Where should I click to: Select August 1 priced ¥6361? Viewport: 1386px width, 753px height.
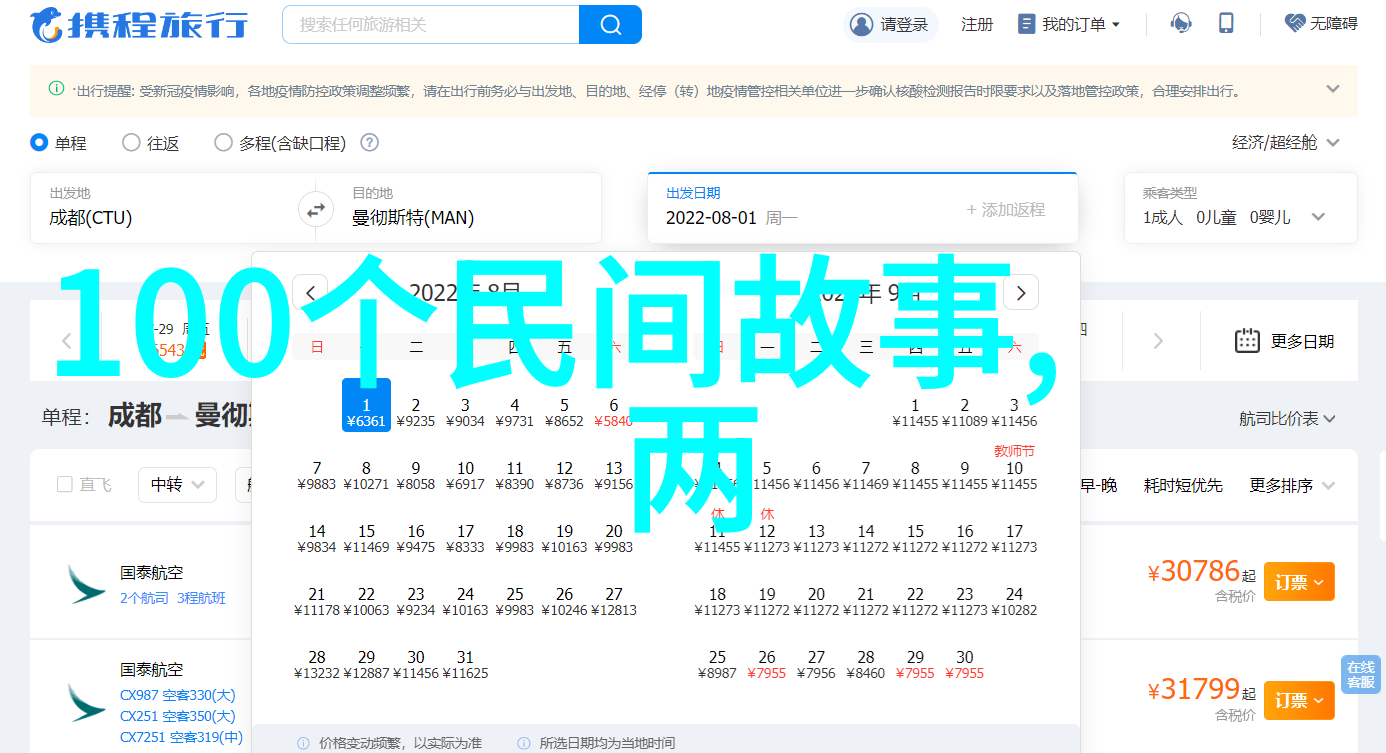(x=366, y=405)
